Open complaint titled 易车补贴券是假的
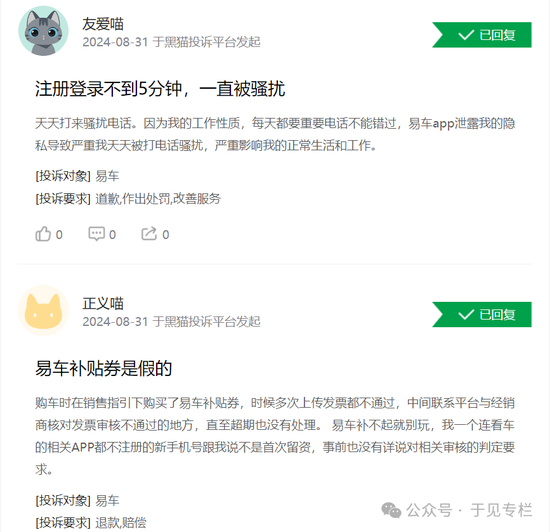Viewport: 550px width, 532px height. (103, 368)
